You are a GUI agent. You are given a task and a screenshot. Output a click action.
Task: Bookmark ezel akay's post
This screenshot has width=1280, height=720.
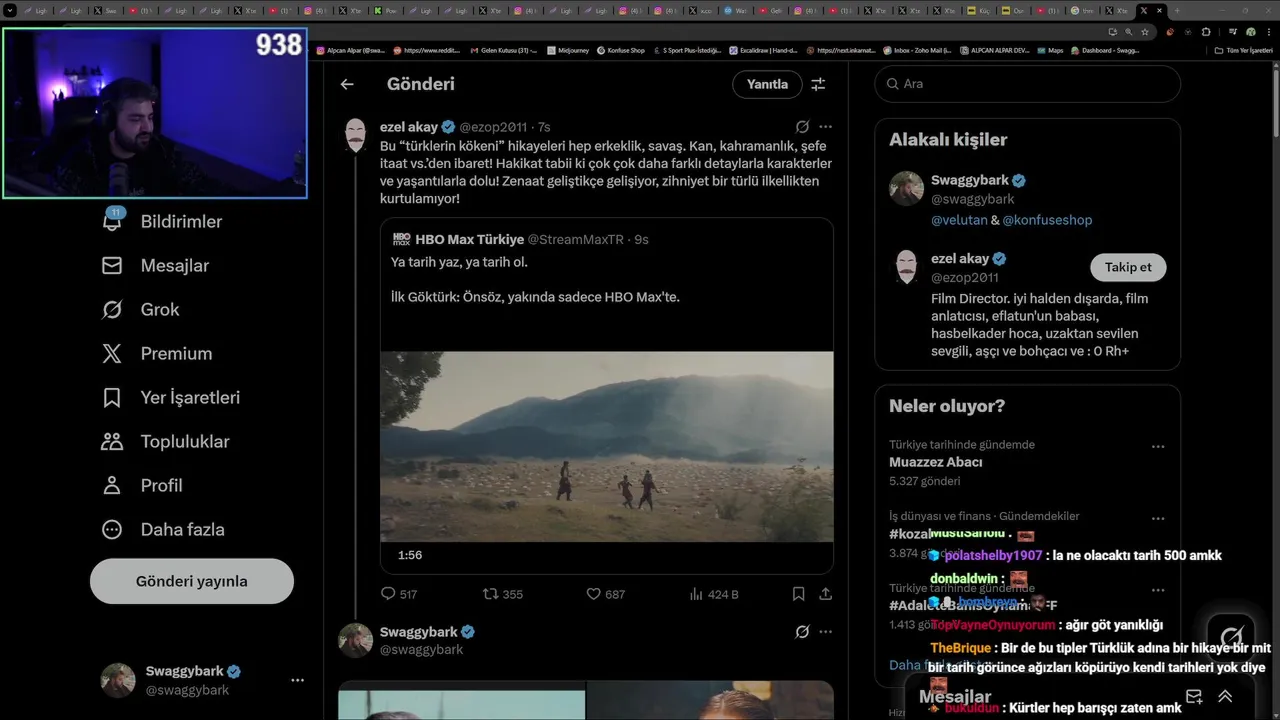click(x=798, y=594)
